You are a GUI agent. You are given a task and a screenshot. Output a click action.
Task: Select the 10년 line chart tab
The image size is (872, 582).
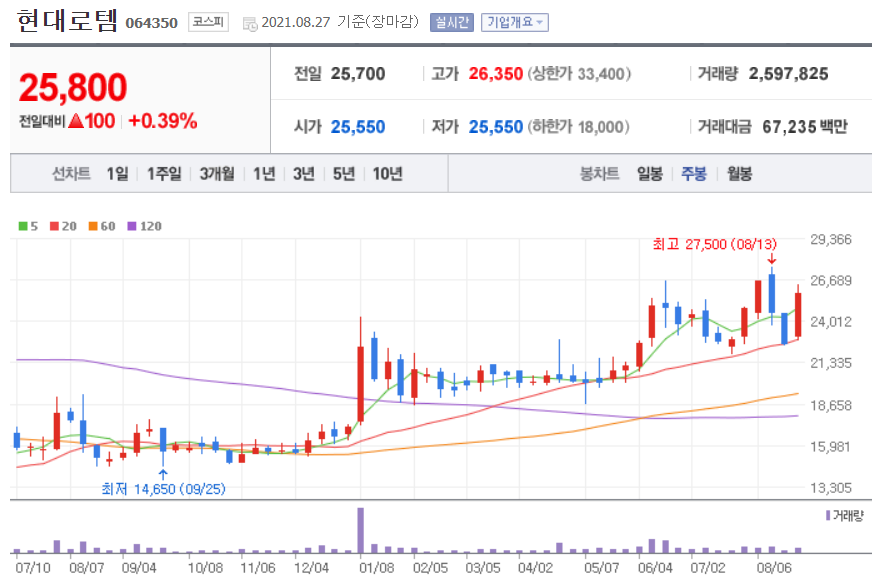point(388,174)
